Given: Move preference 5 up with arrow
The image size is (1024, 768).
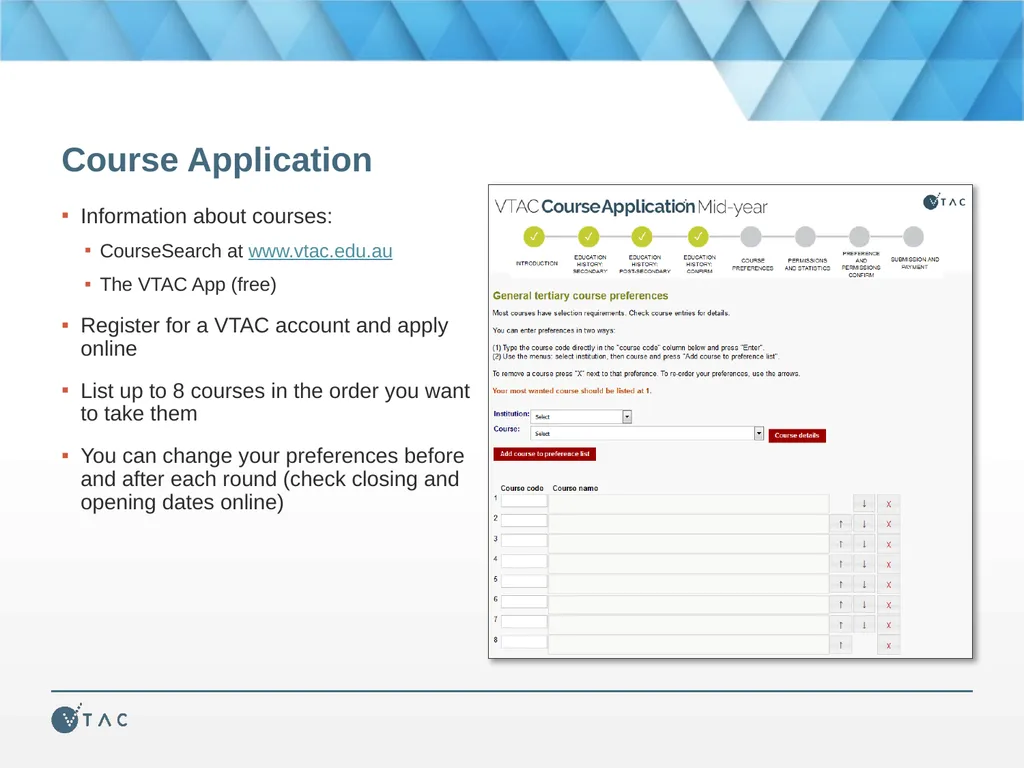Looking at the screenshot, I should click(x=840, y=584).
